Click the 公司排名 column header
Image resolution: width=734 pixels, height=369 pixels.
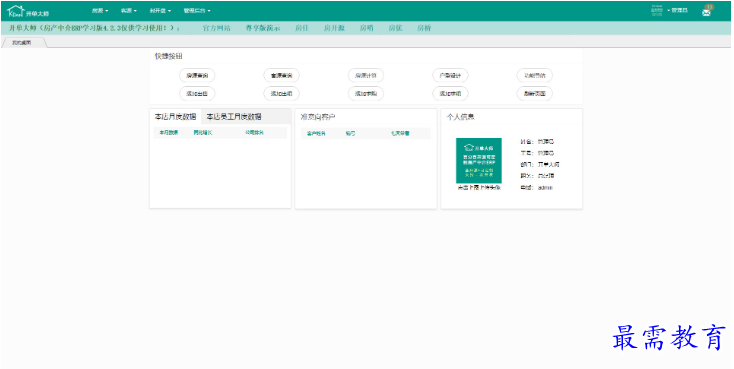coord(254,133)
